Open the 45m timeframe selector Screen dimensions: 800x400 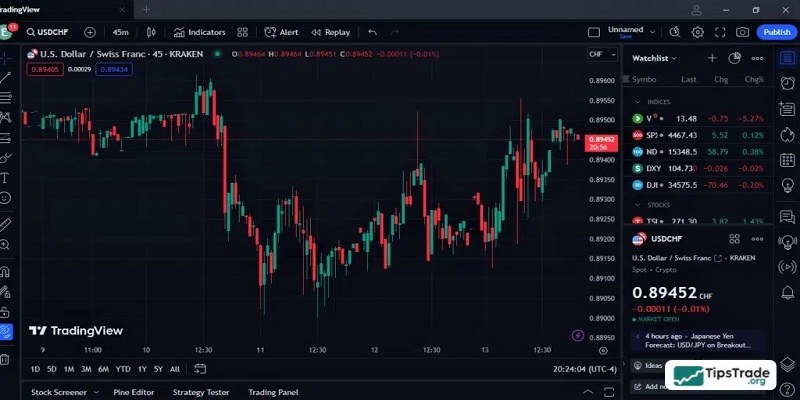point(120,32)
